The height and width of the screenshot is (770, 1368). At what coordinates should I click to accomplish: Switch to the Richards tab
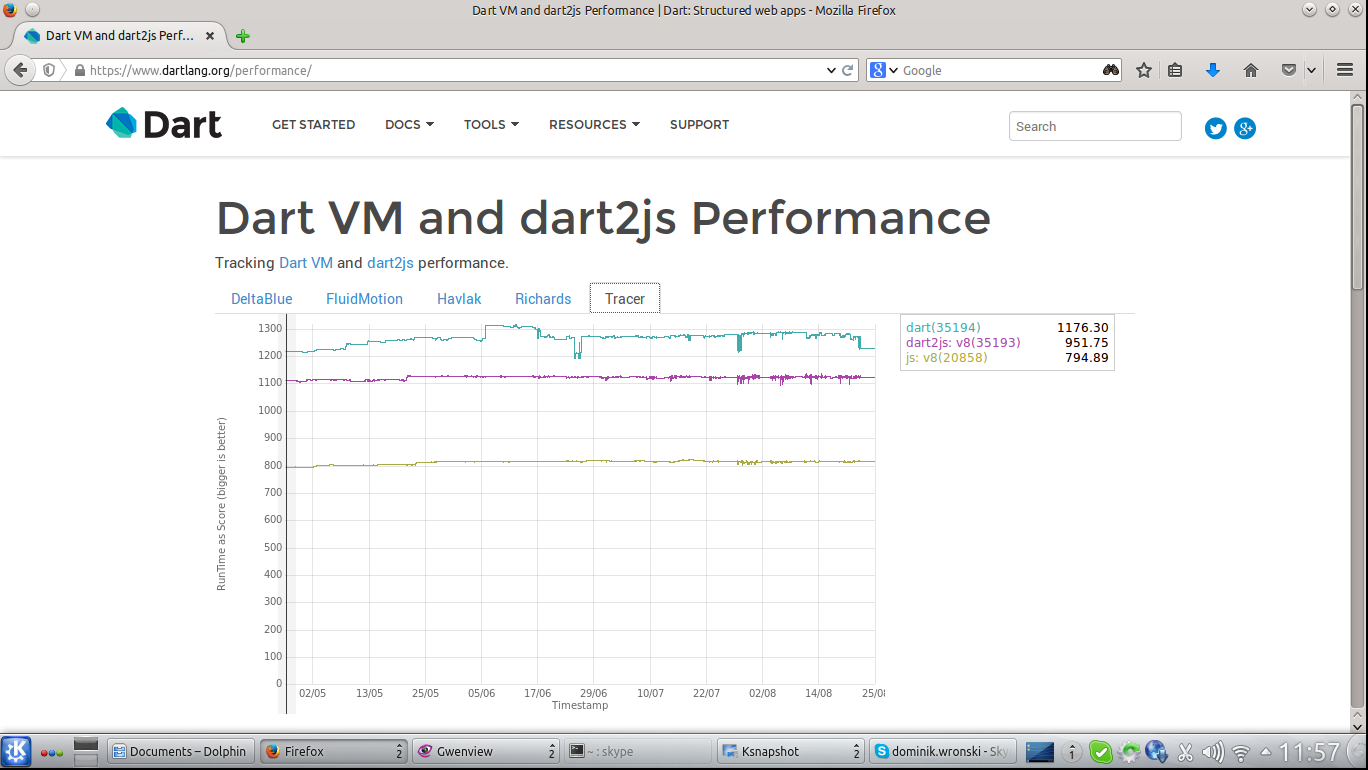pyautogui.click(x=543, y=299)
